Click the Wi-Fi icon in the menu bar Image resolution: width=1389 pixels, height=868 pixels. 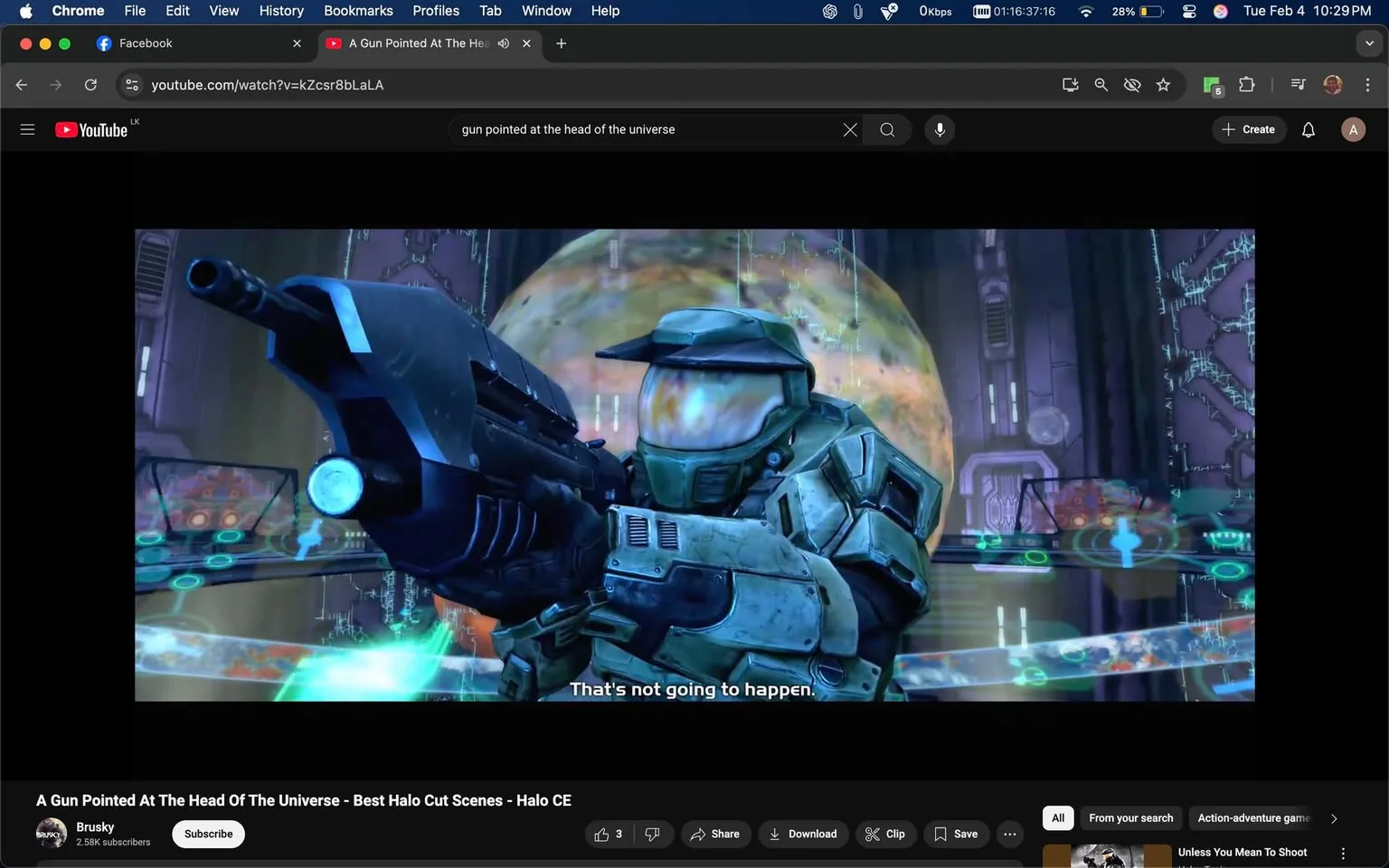[x=1084, y=11]
